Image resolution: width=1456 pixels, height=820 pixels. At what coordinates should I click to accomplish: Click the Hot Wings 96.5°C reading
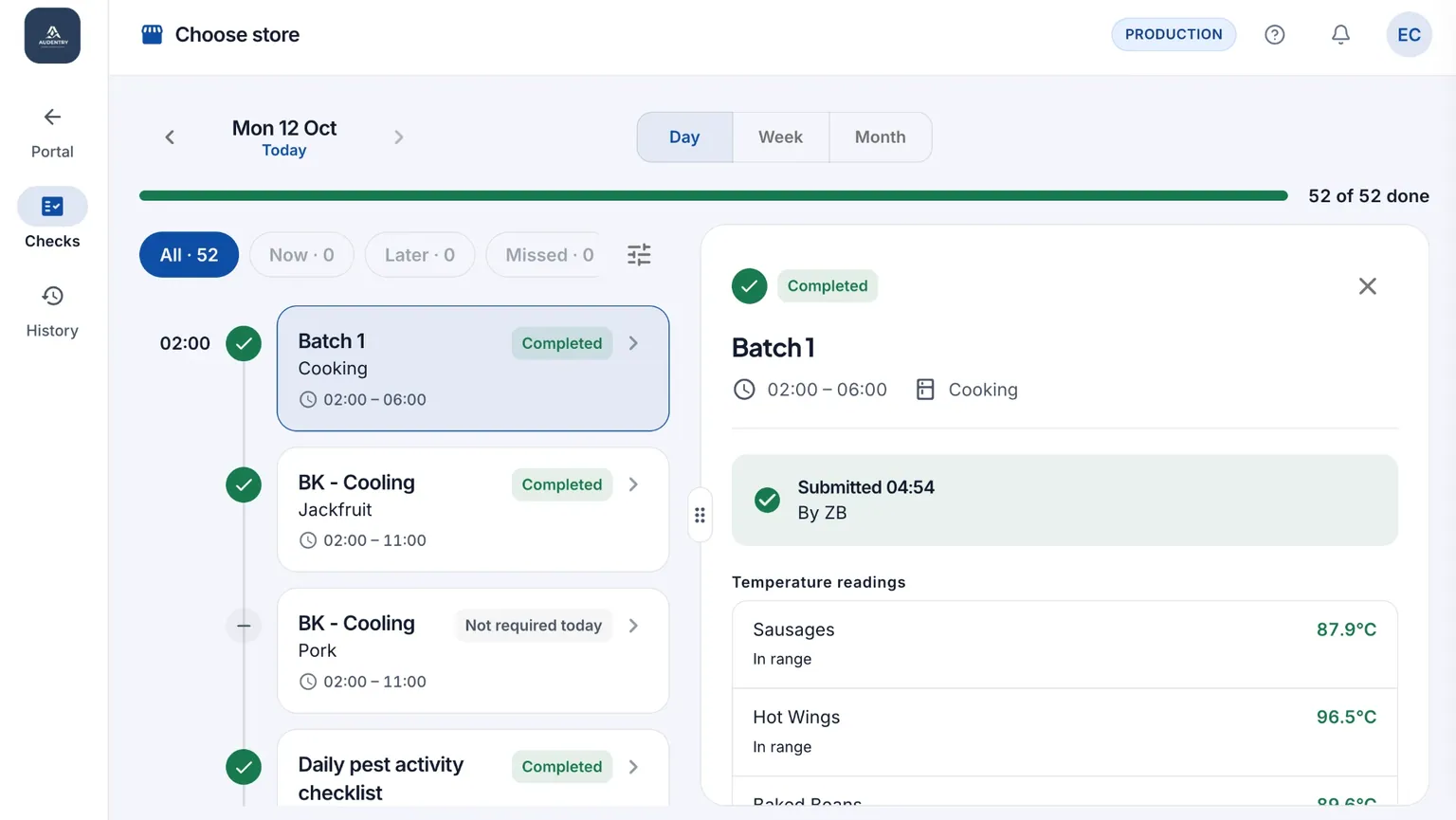(1346, 718)
